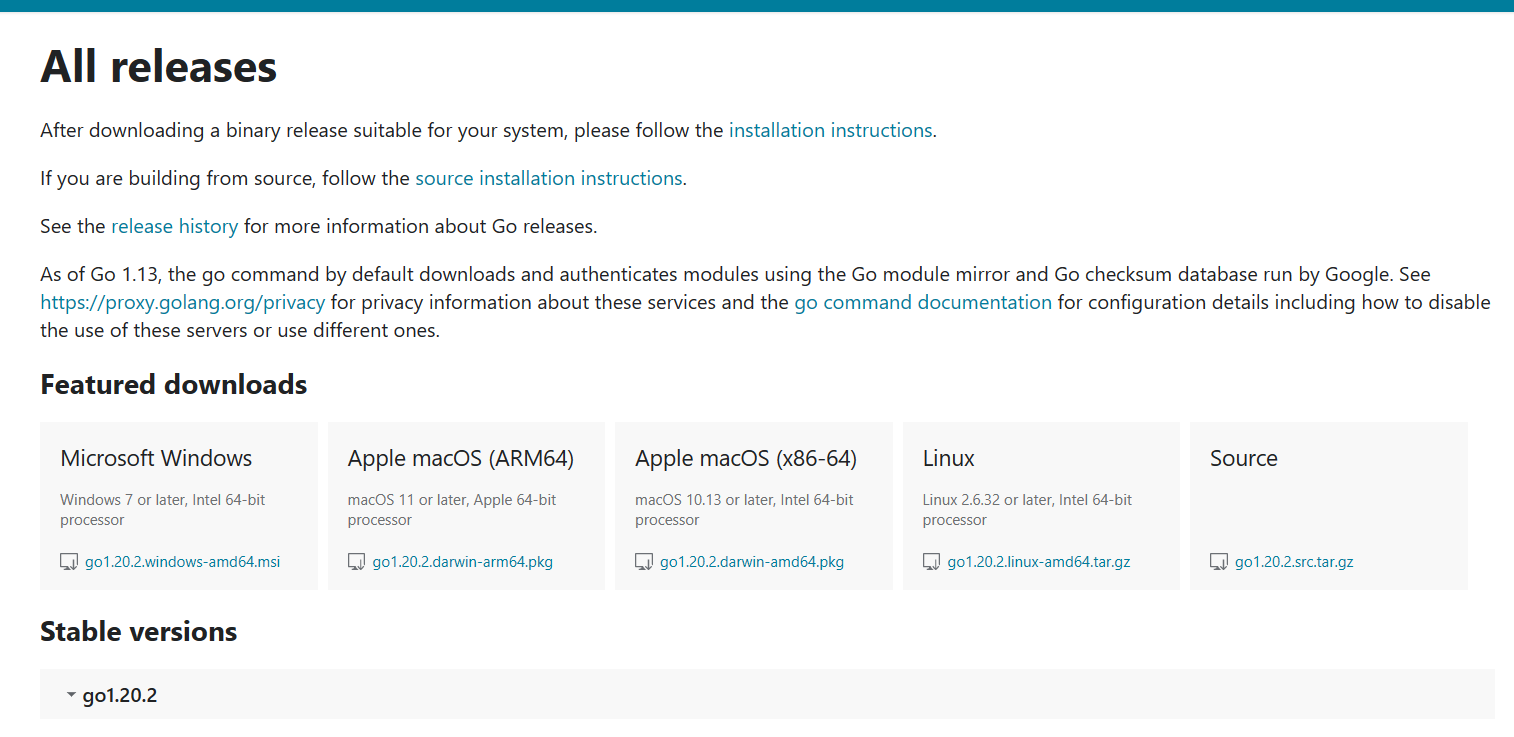This screenshot has width=1514, height=737.
Task: Download go1.20.2.linux-amd64.tar.gz
Action: coord(1038,562)
